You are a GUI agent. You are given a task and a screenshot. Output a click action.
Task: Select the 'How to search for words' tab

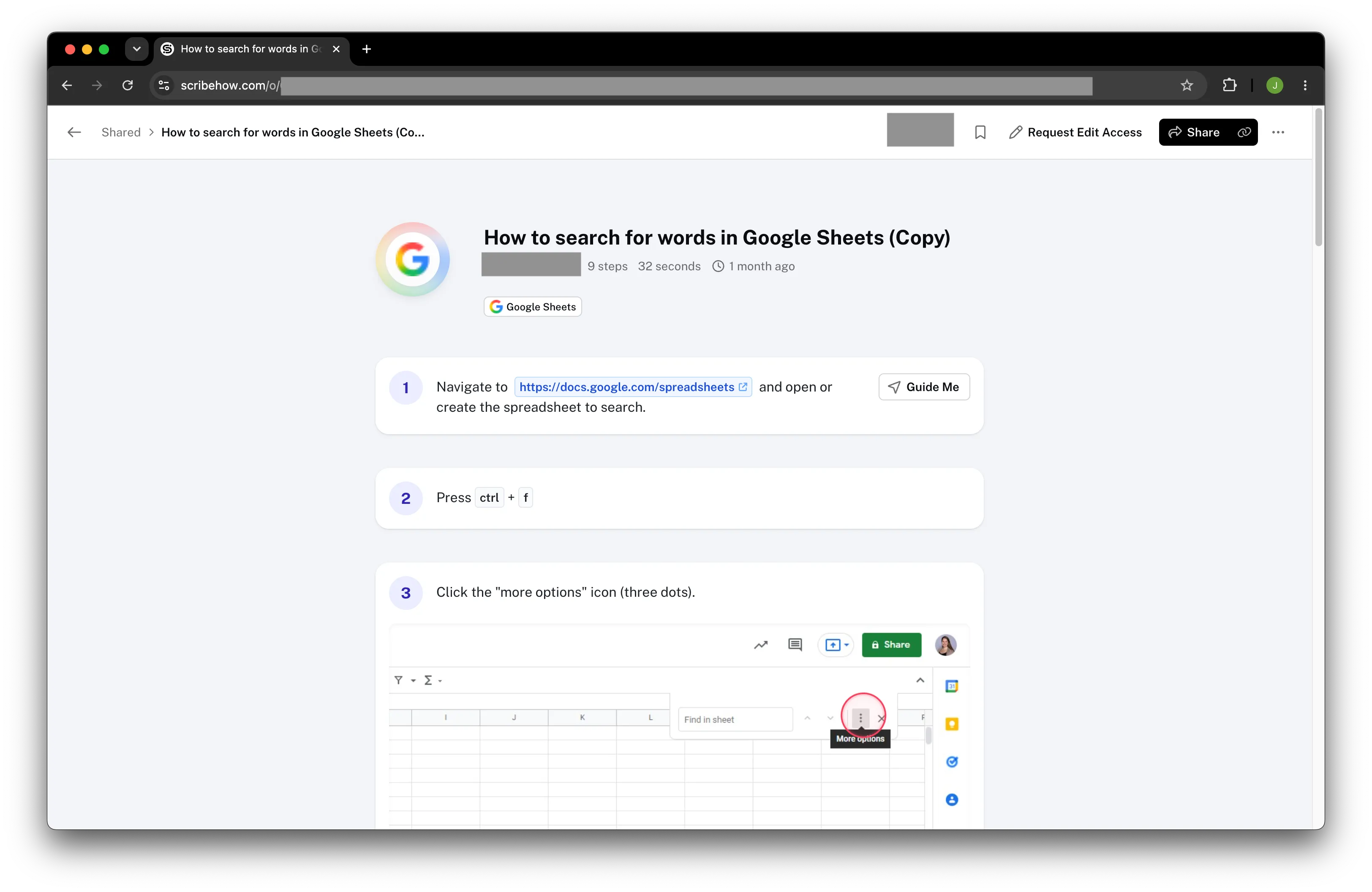point(251,49)
